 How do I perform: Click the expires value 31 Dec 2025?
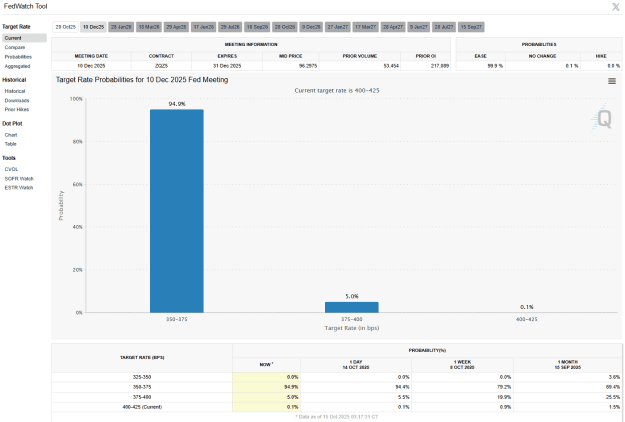[227, 66]
